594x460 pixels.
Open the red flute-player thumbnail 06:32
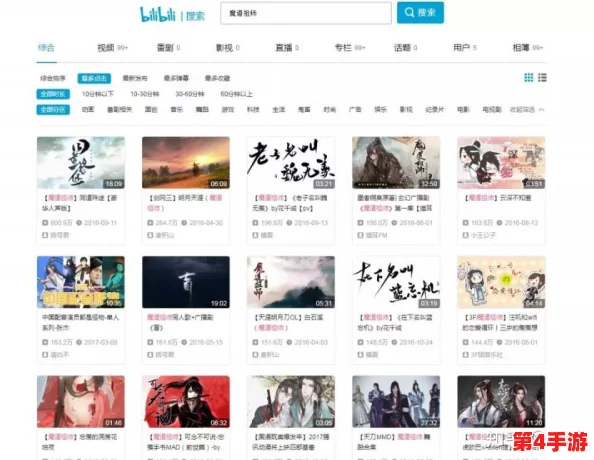[x=186, y=402]
